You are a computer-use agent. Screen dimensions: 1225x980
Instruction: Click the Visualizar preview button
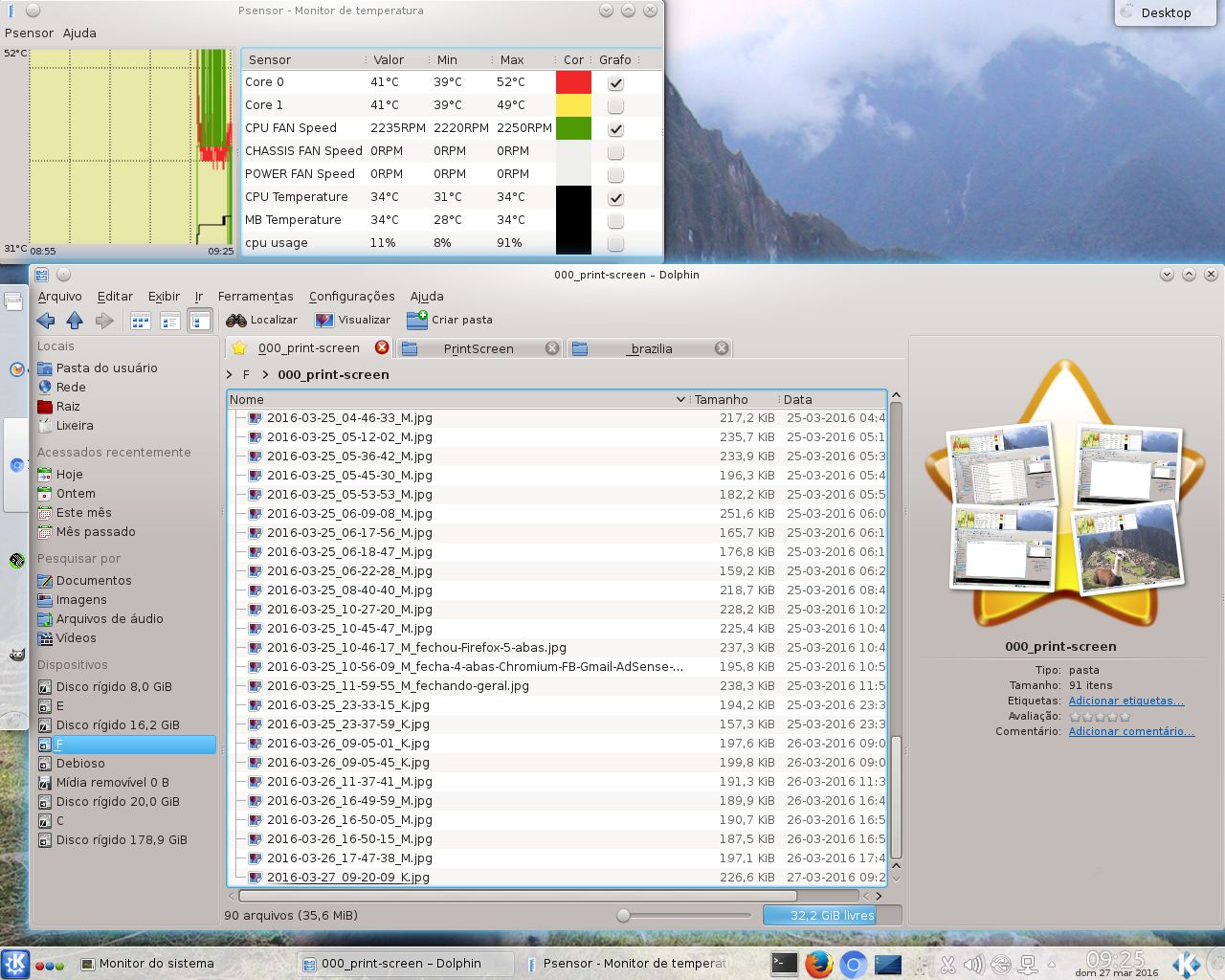click(353, 321)
